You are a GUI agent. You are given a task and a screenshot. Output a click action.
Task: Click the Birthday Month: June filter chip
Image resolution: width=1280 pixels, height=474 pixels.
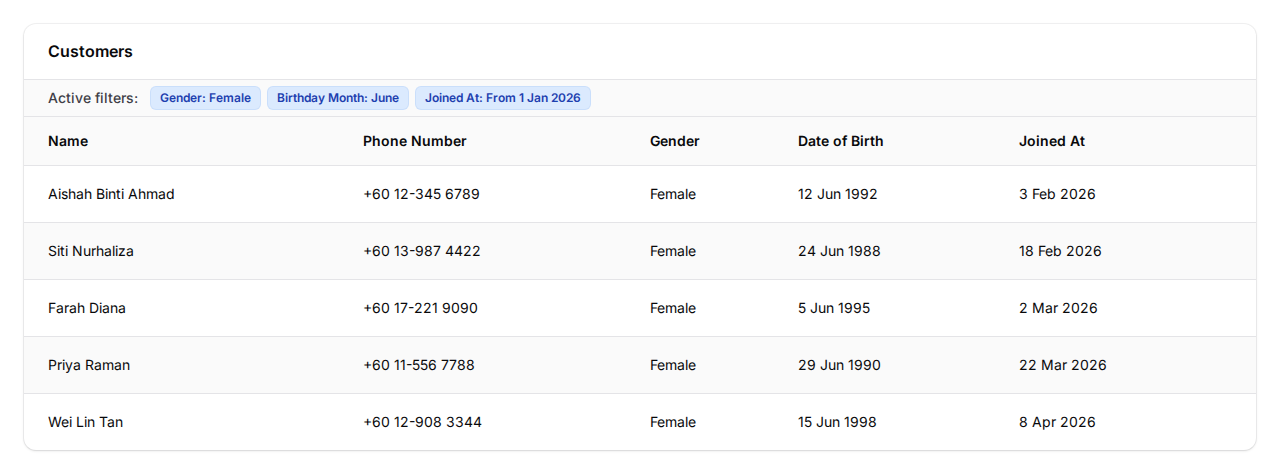[338, 98]
